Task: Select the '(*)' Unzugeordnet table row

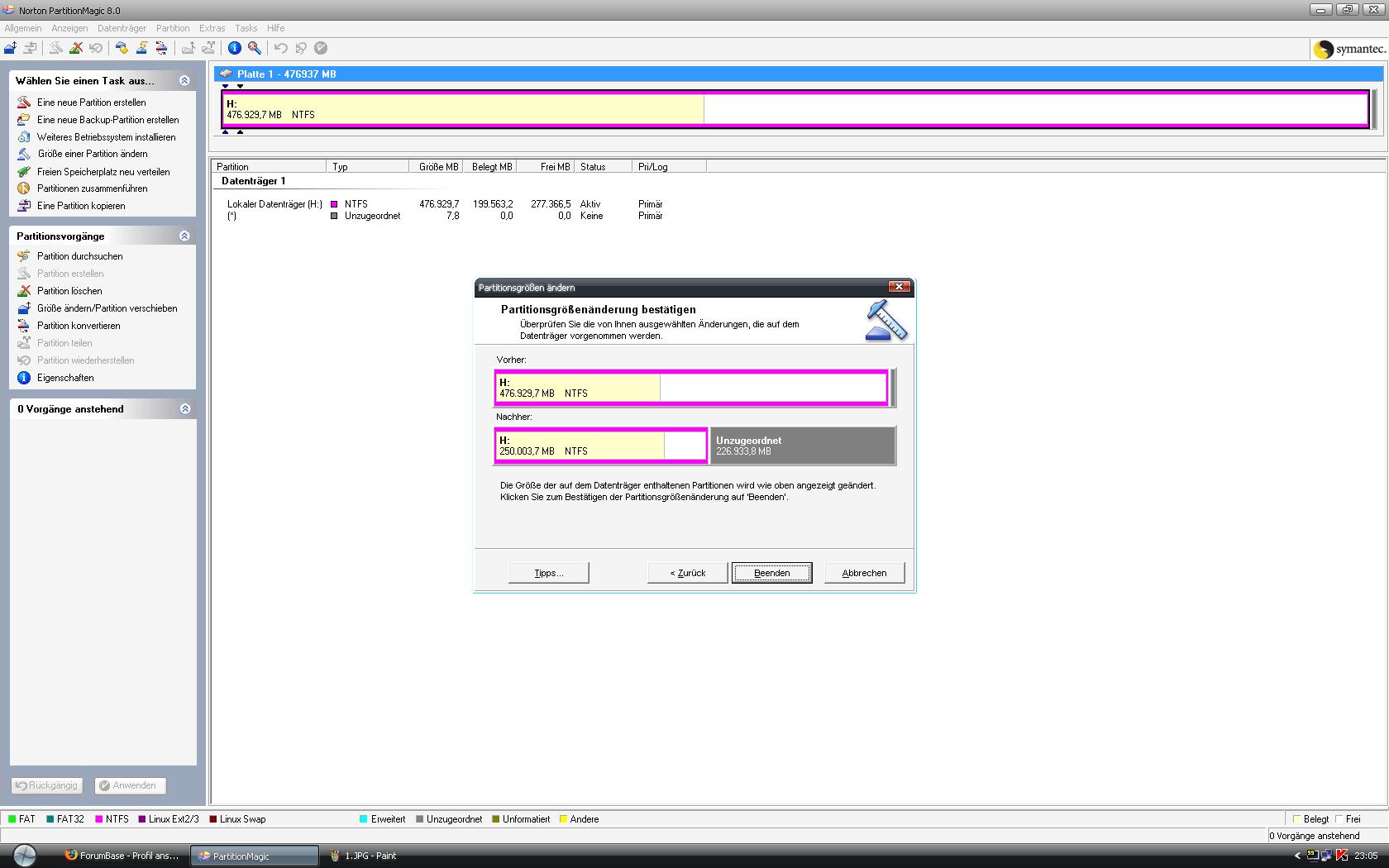Action: (x=446, y=216)
